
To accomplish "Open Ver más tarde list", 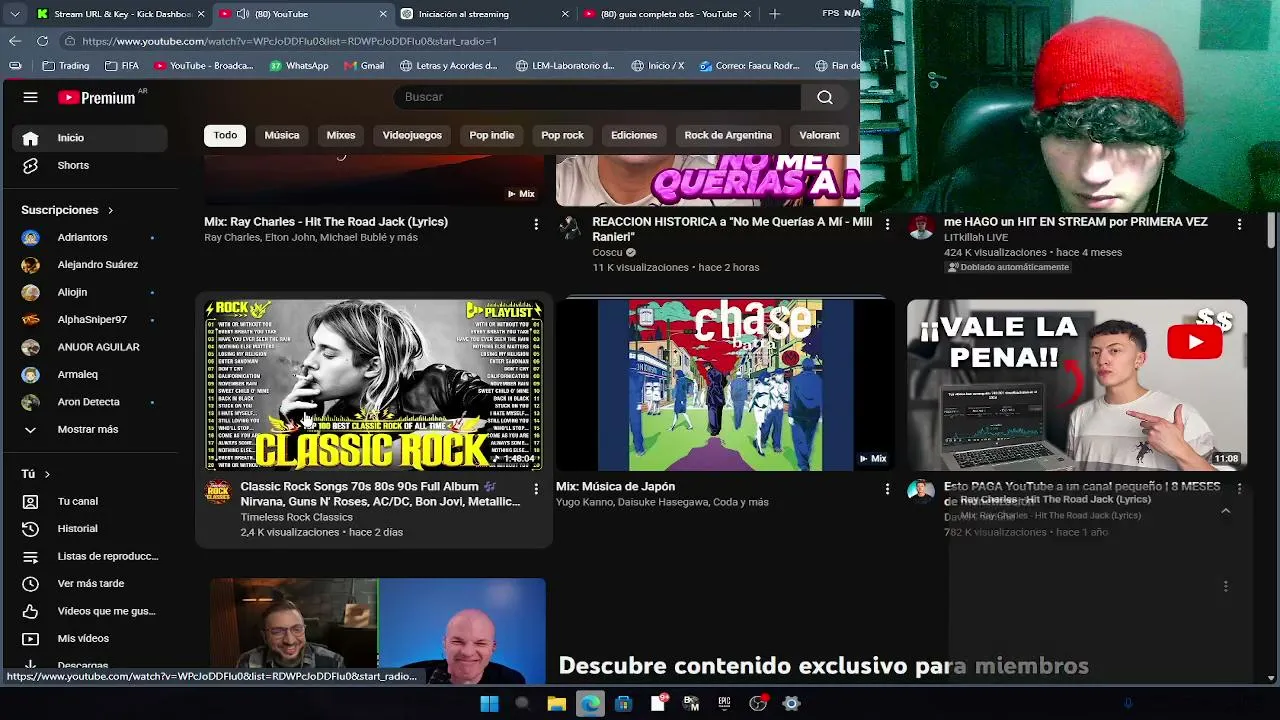I will [x=90, y=583].
